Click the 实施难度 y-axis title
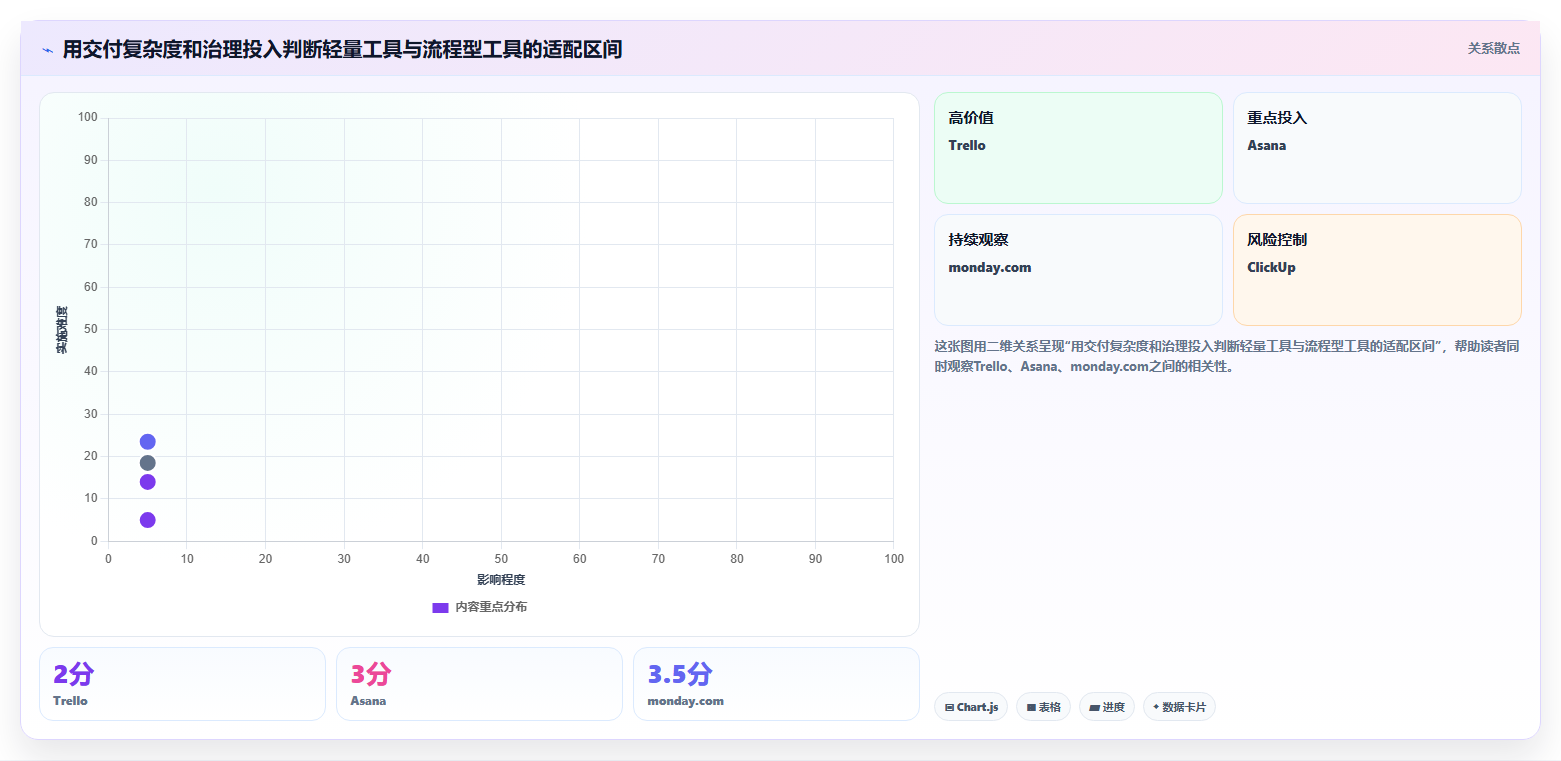Image resolution: width=1561 pixels, height=761 pixels. tap(62, 329)
